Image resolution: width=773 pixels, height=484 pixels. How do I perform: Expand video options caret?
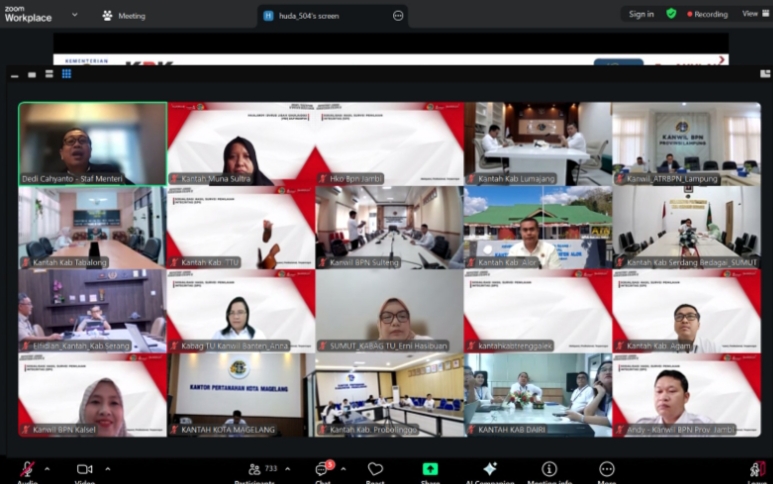coord(108,468)
